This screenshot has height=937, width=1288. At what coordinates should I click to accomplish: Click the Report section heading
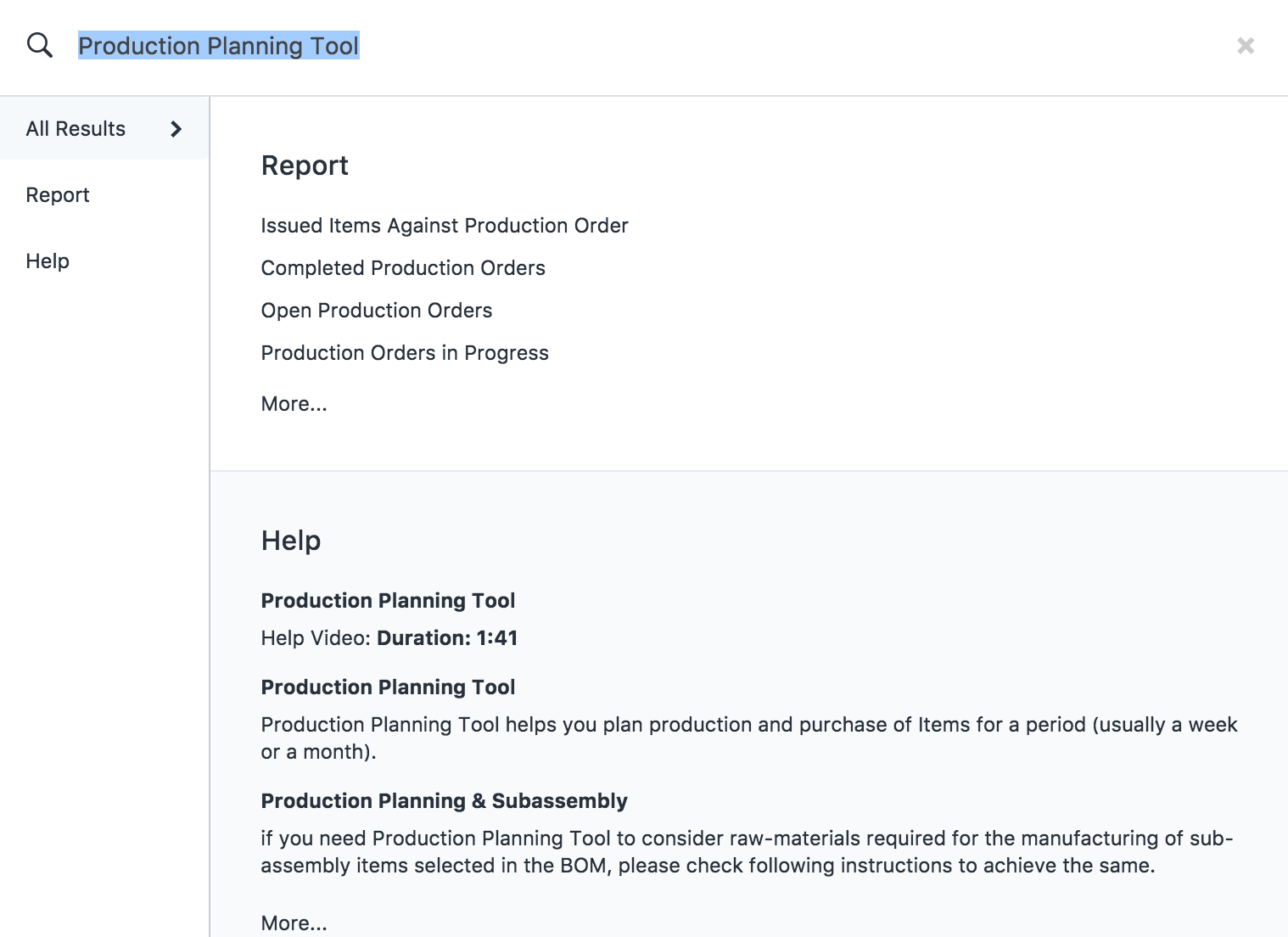coord(305,166)
